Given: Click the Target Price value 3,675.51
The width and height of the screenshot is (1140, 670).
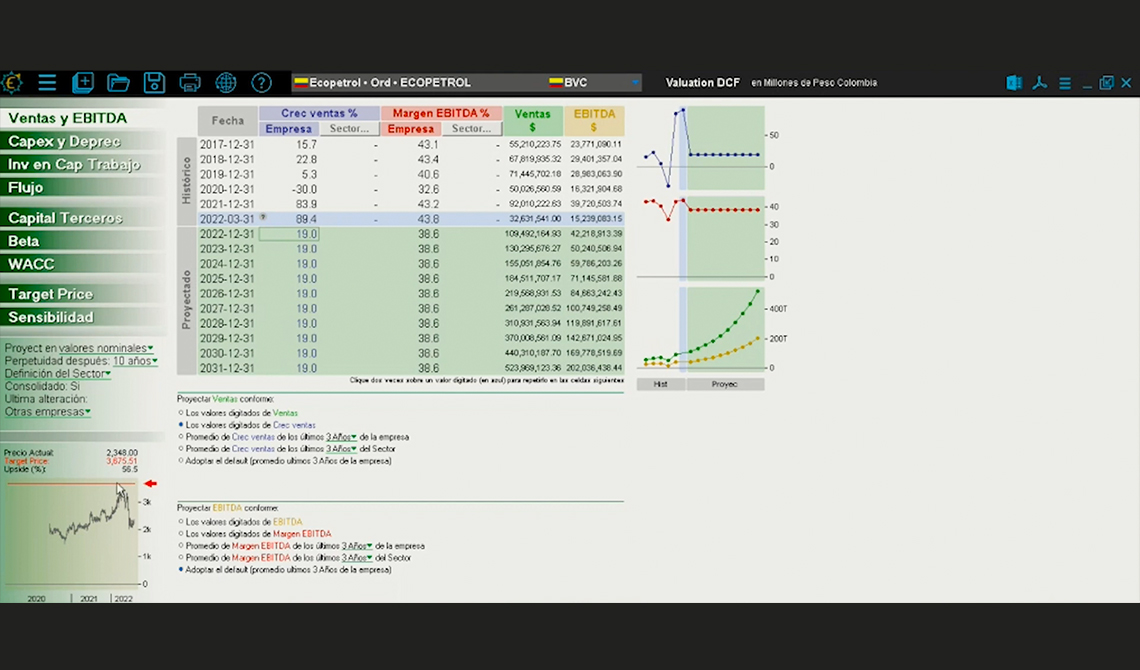Looking at the screenshot, I should click(x=121, y=461).
